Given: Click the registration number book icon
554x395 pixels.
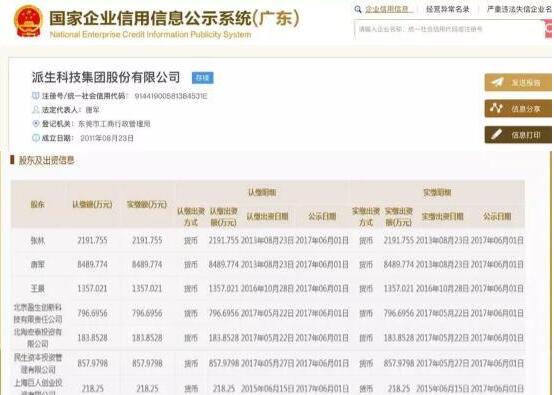Looking at the screenshot, I should [36, 96].
